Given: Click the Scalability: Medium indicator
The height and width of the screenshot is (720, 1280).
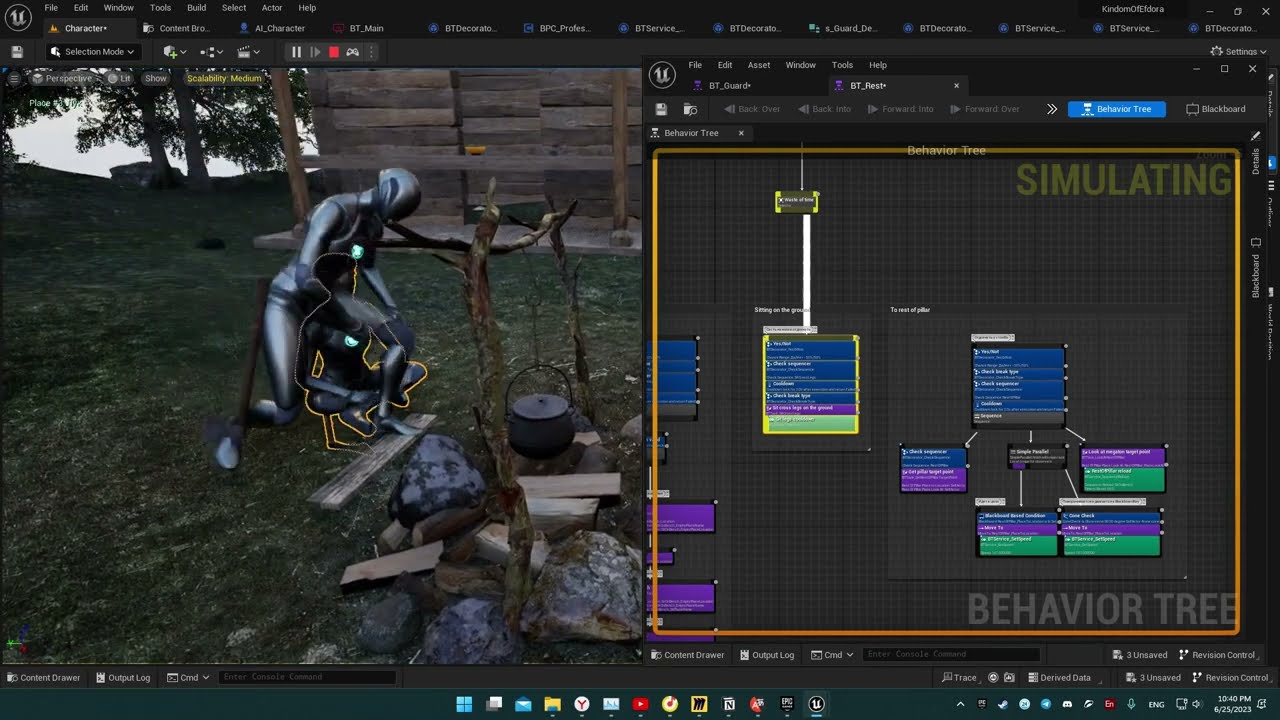Looking at the screenshot, I should click(224, 78).
